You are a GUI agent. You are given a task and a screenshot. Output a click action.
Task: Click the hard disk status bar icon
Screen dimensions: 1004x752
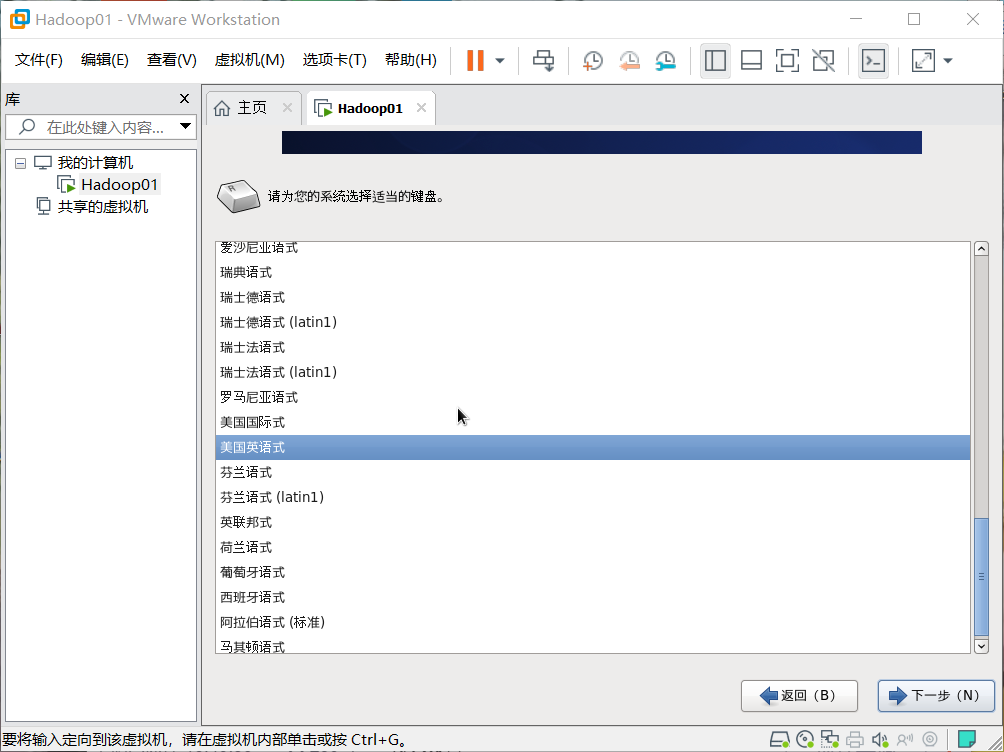point(779,740)
